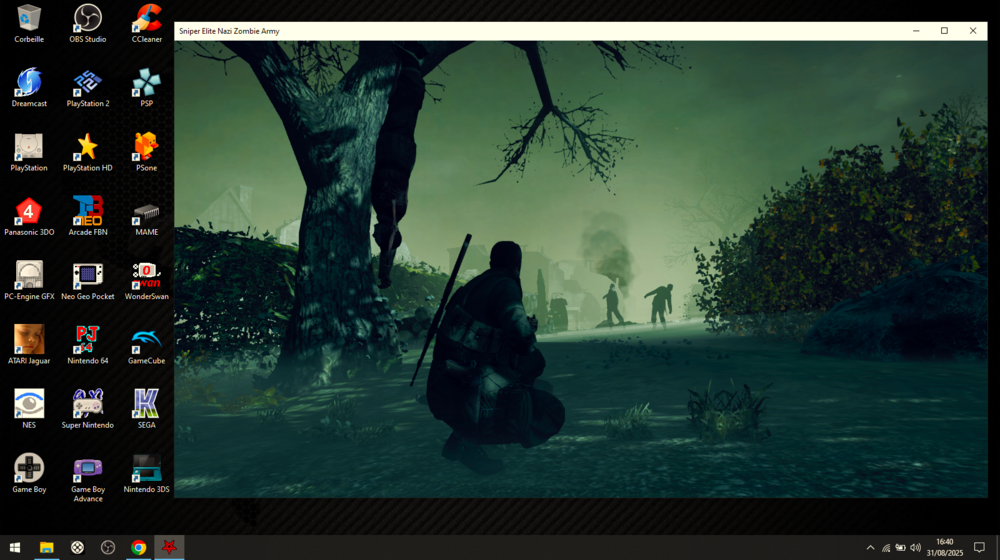Viewport: 1000px width, 560px height.
Task: Open the Dreamcast emulator shortcut
Action: 29,83
